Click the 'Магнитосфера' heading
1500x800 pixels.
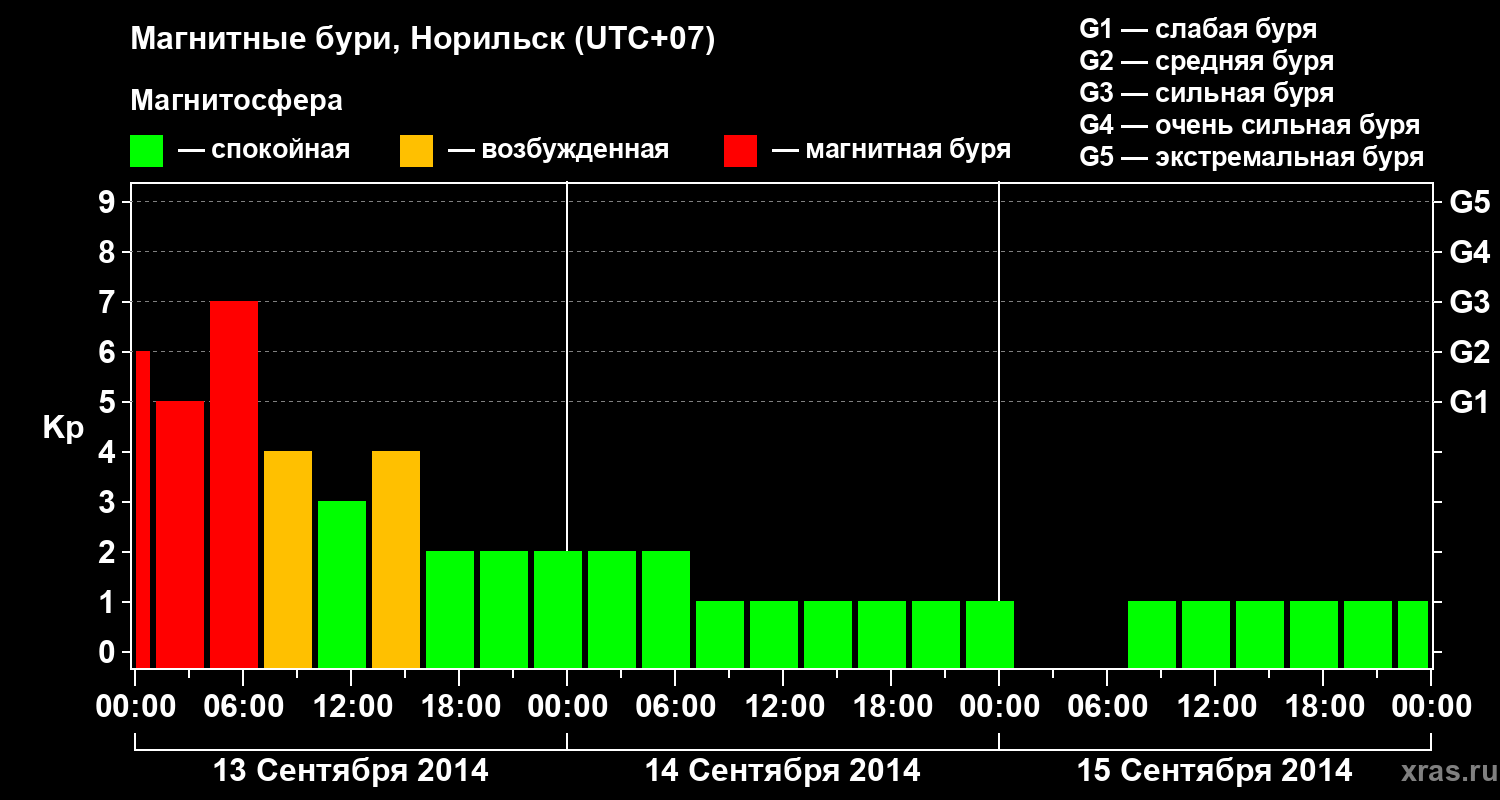tap(237, 101)
